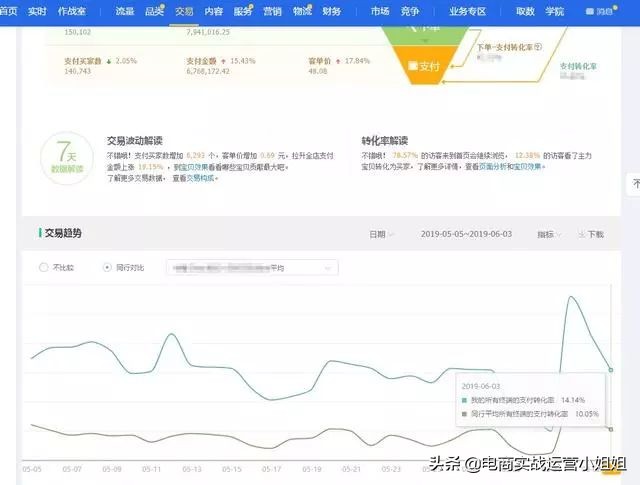The width and height of the screenshot is (640, 485).
Task: Open the 学院 page
Action: tap(555, 11)
